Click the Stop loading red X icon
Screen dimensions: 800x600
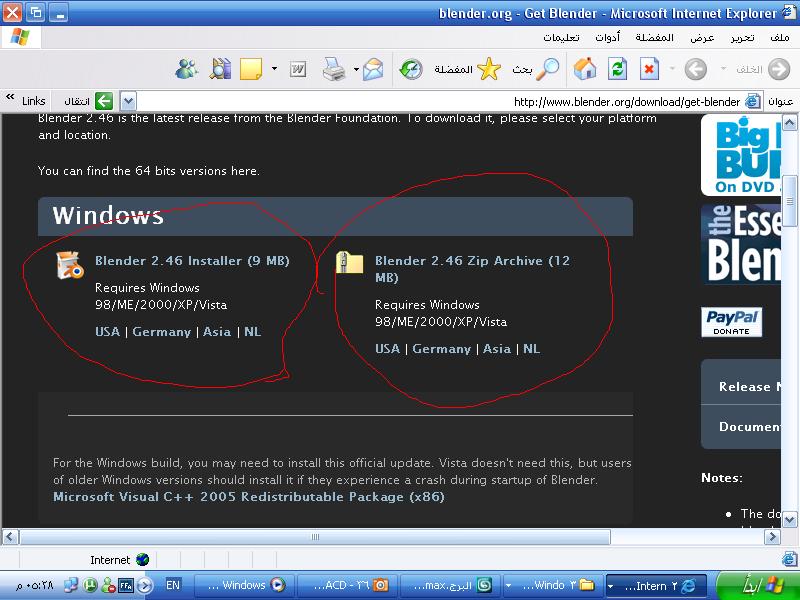click(649, 69)
